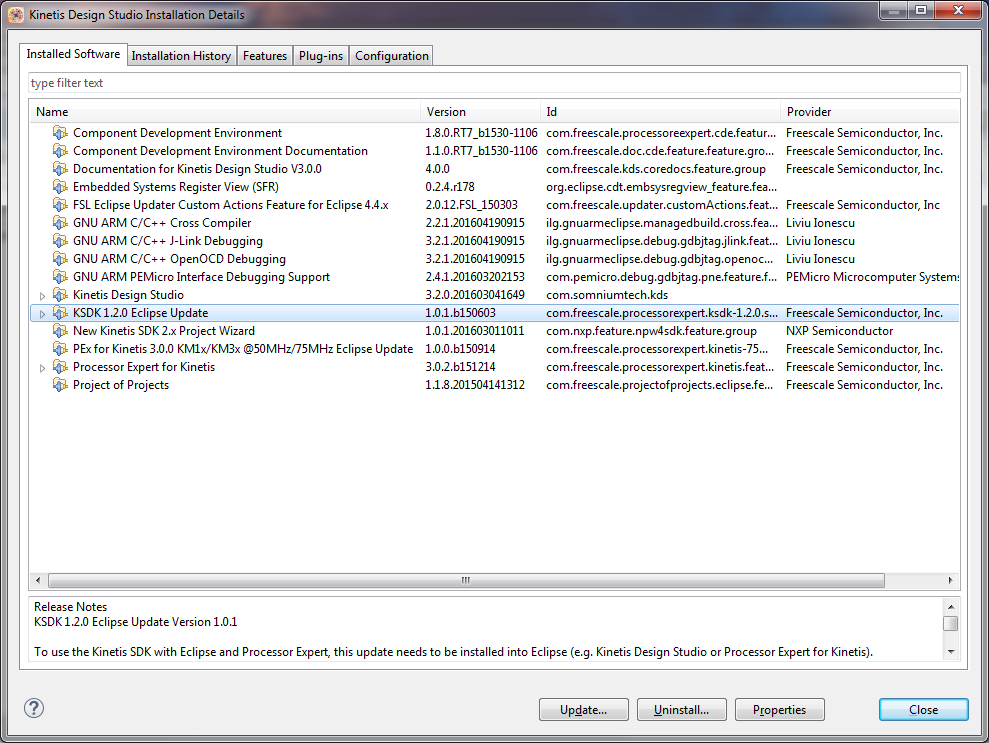Expand the Processor Expert for Kinetis node

[42, 368]
